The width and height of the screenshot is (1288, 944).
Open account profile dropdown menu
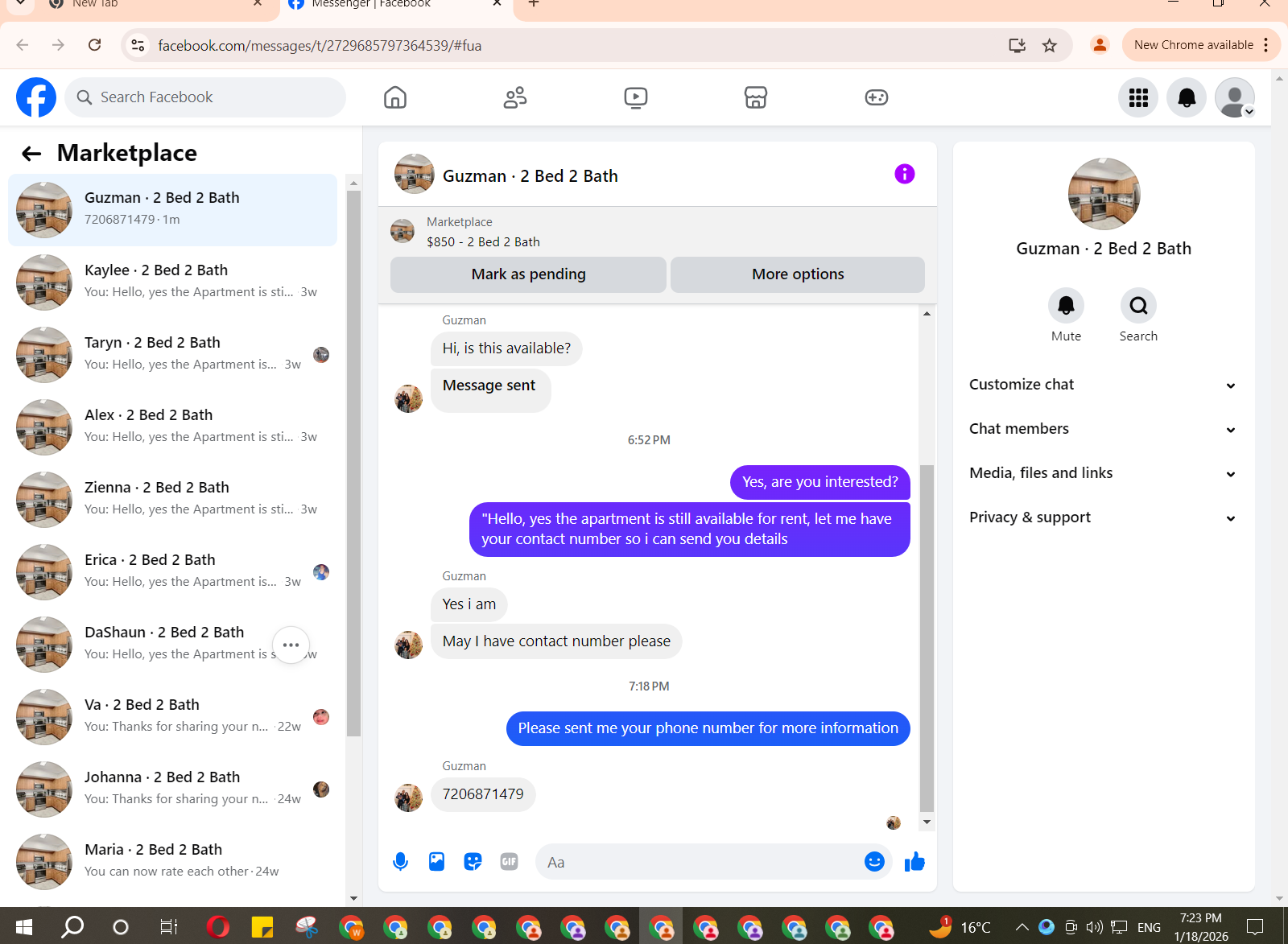pos(1235,97)
